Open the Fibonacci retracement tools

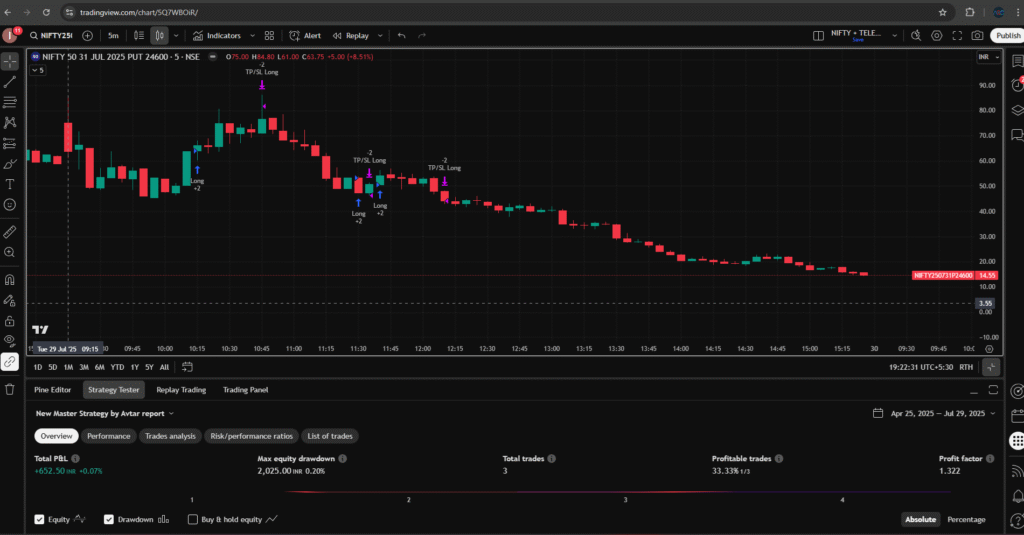[10, 102]
